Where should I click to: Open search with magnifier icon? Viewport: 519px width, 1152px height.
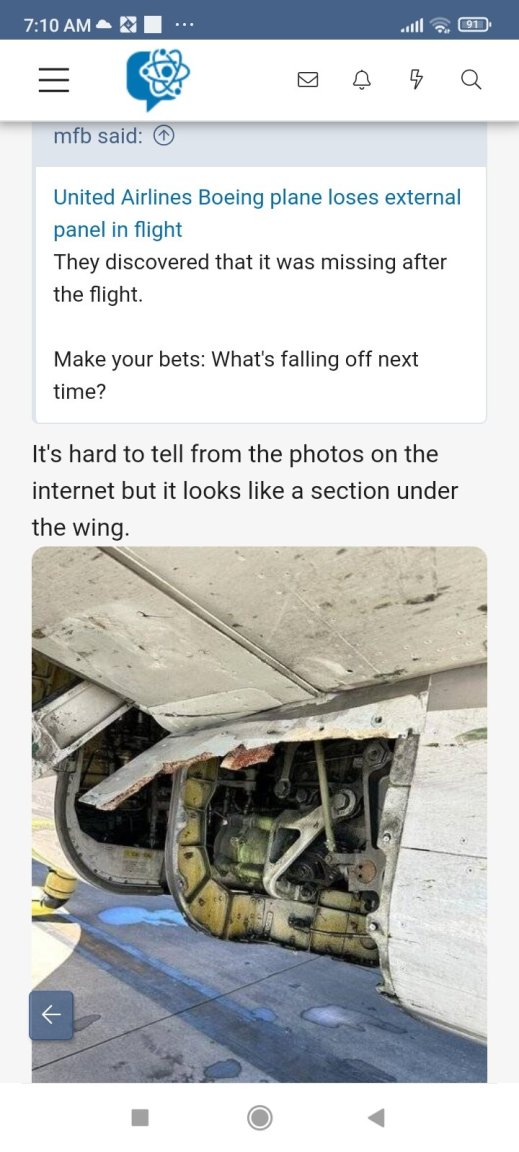click(x=471, y=79)
